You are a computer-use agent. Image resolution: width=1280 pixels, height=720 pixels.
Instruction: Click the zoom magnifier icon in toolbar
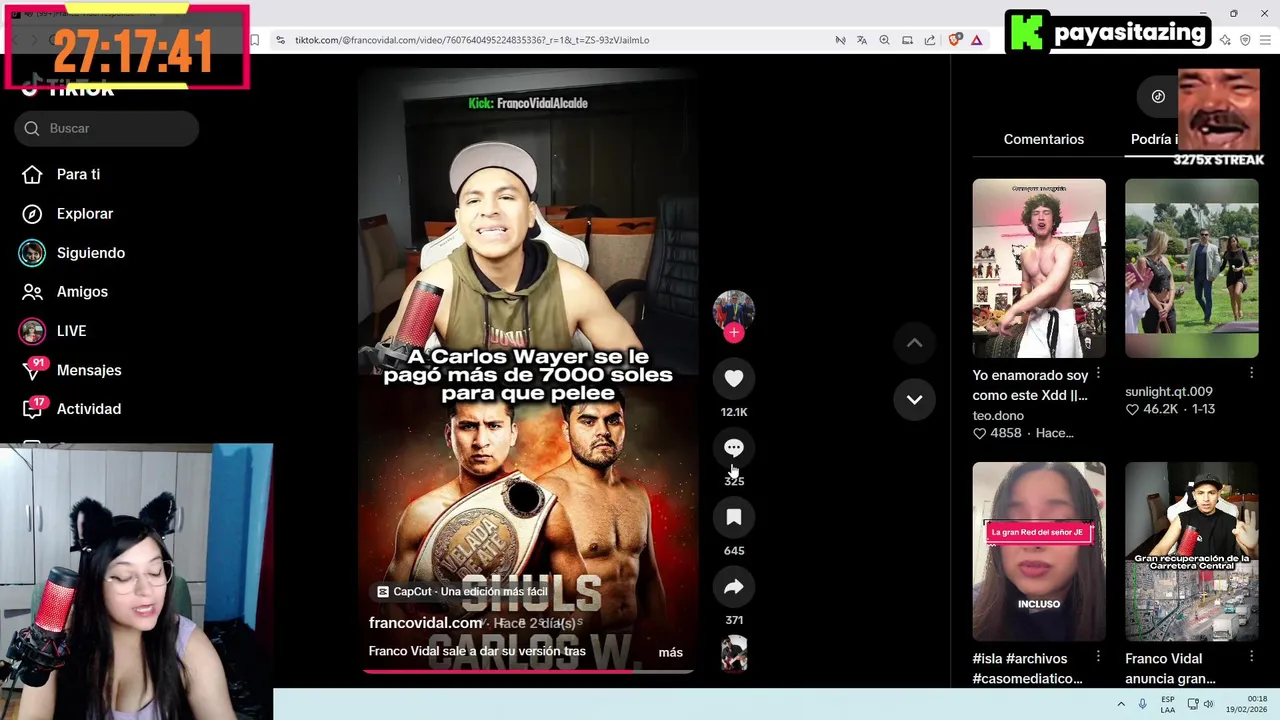884,40
